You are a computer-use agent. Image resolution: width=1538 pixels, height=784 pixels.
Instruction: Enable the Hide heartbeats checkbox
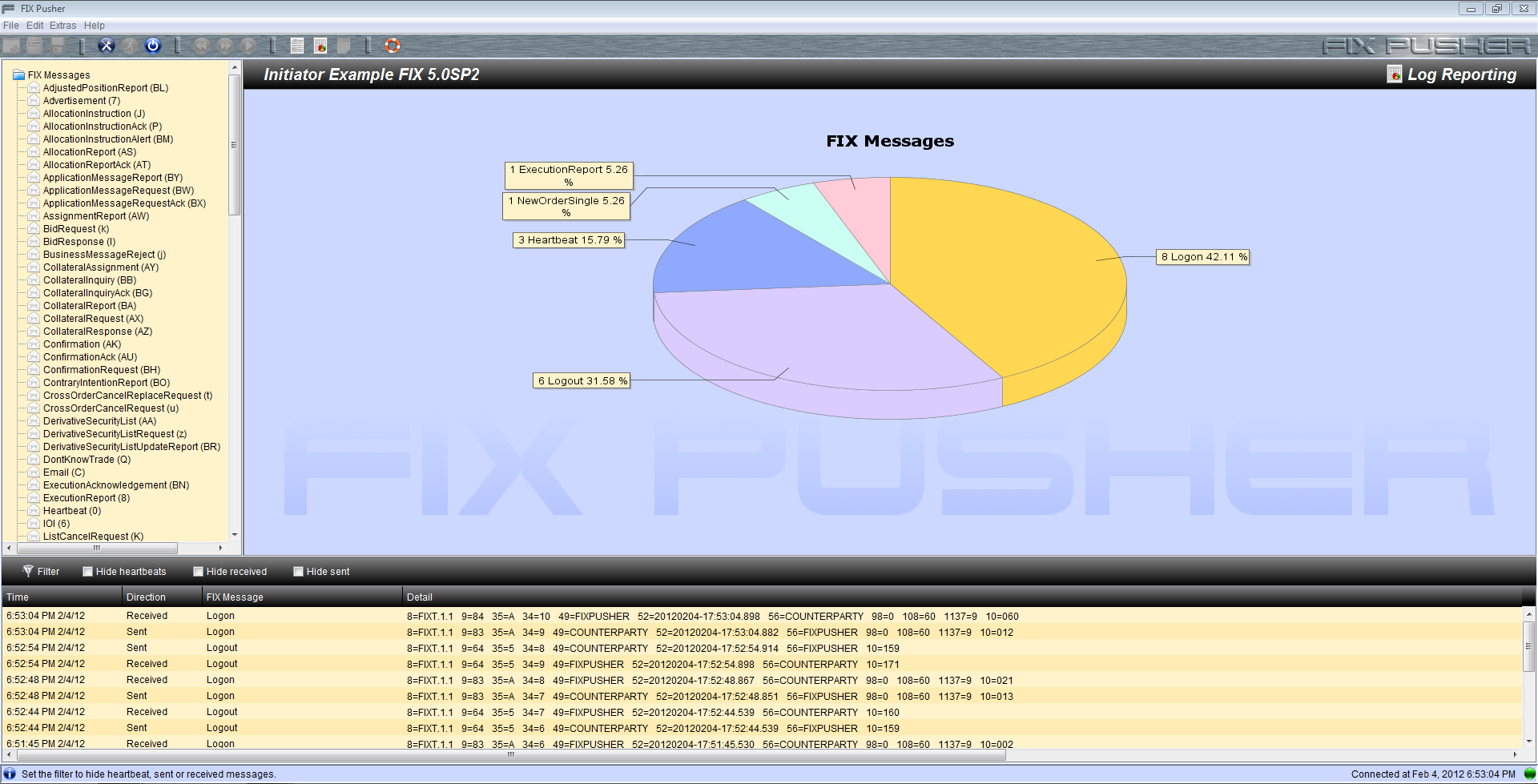(x=88, y=572)
